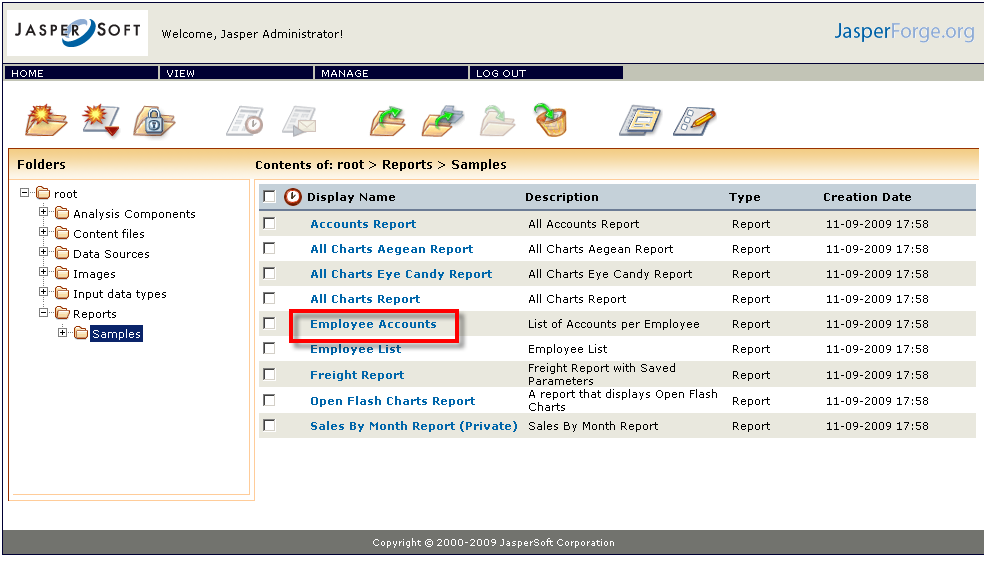Screen dimensions: 986x563
Task: Open the Freight Report link
Action: pyautogui.click(x=357, y=375)
